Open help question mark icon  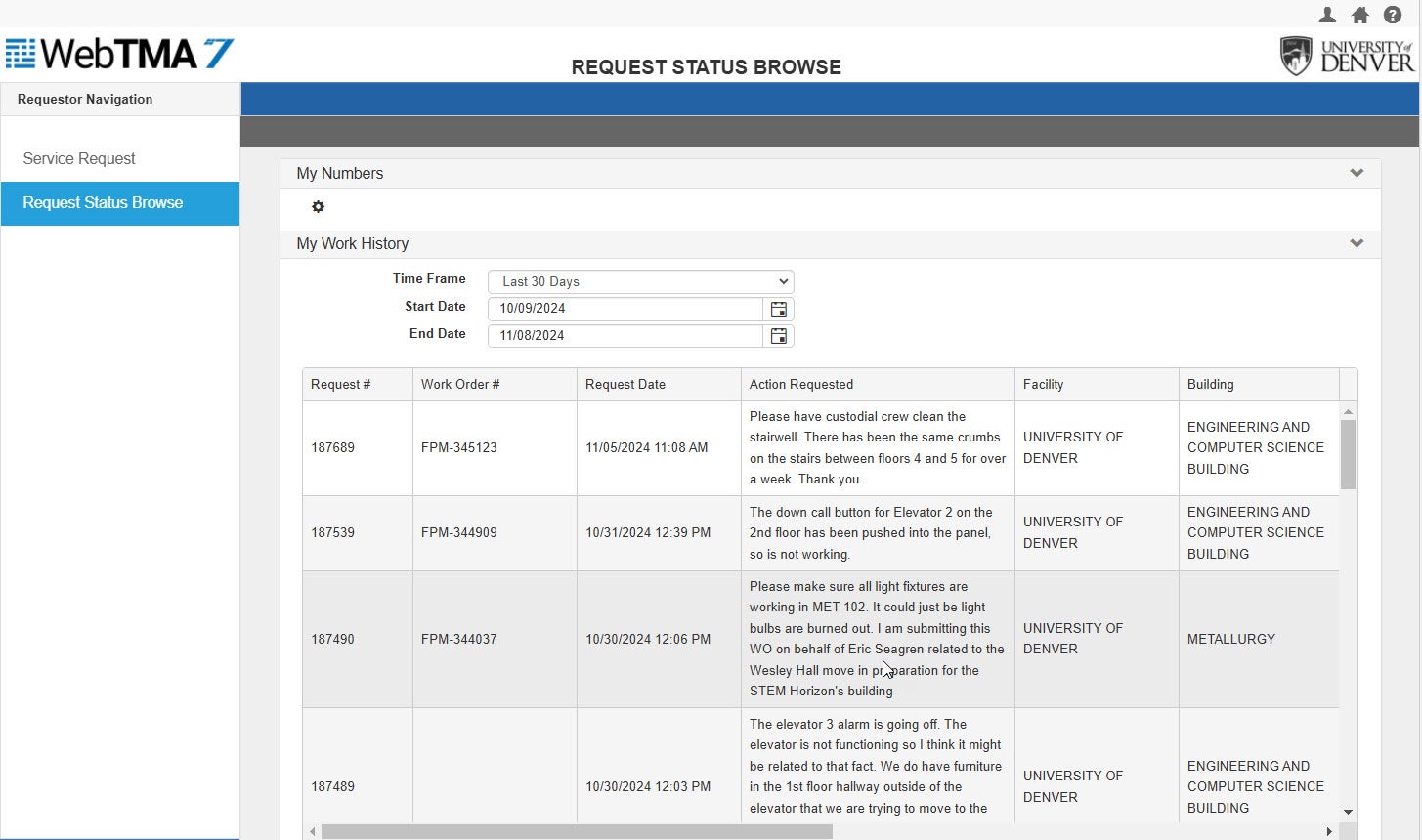point(1393,15)
